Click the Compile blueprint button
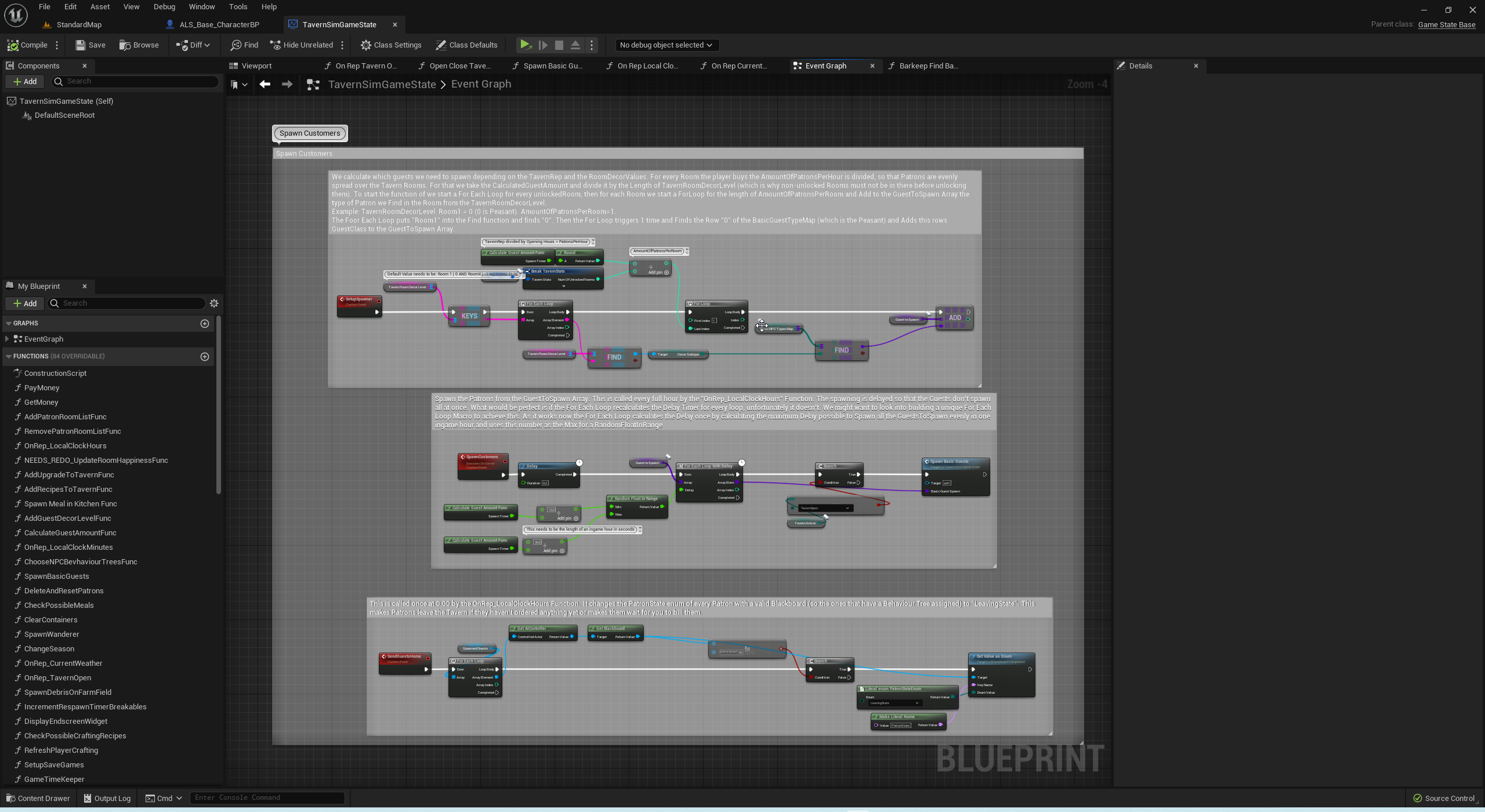The height and width of the screenshot is (812, 1485). 27,45
